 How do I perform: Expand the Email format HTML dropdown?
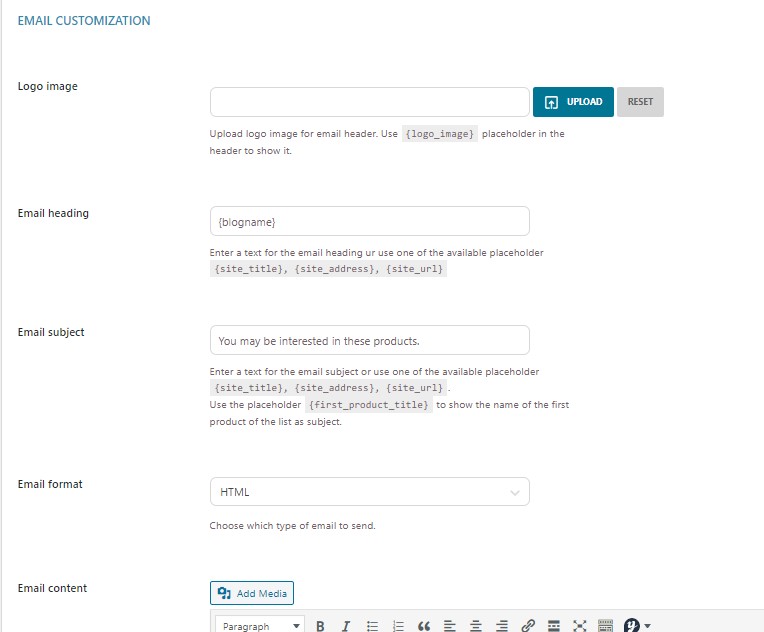tap(369, 492)
